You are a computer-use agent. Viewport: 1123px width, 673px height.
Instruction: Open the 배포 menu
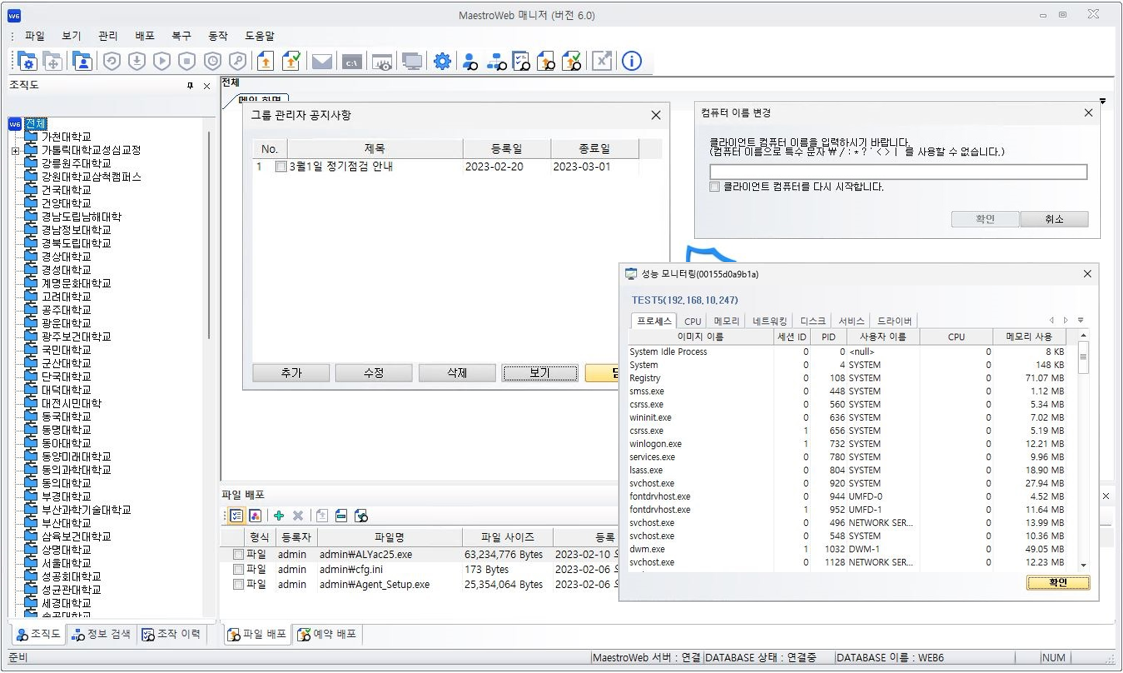(x=144, y=36)
